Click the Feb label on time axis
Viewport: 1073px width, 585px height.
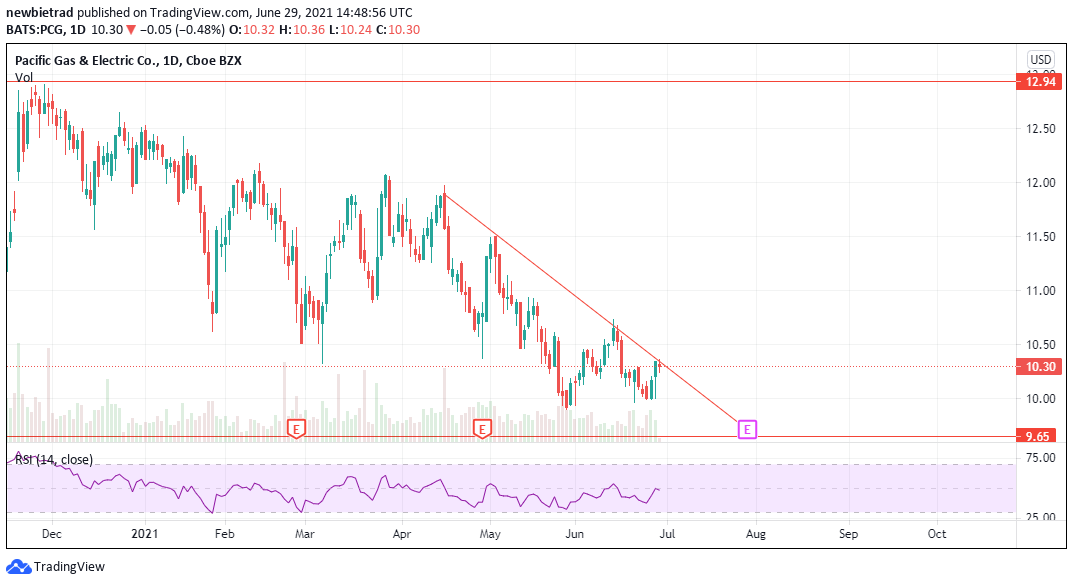coord(224,534)
